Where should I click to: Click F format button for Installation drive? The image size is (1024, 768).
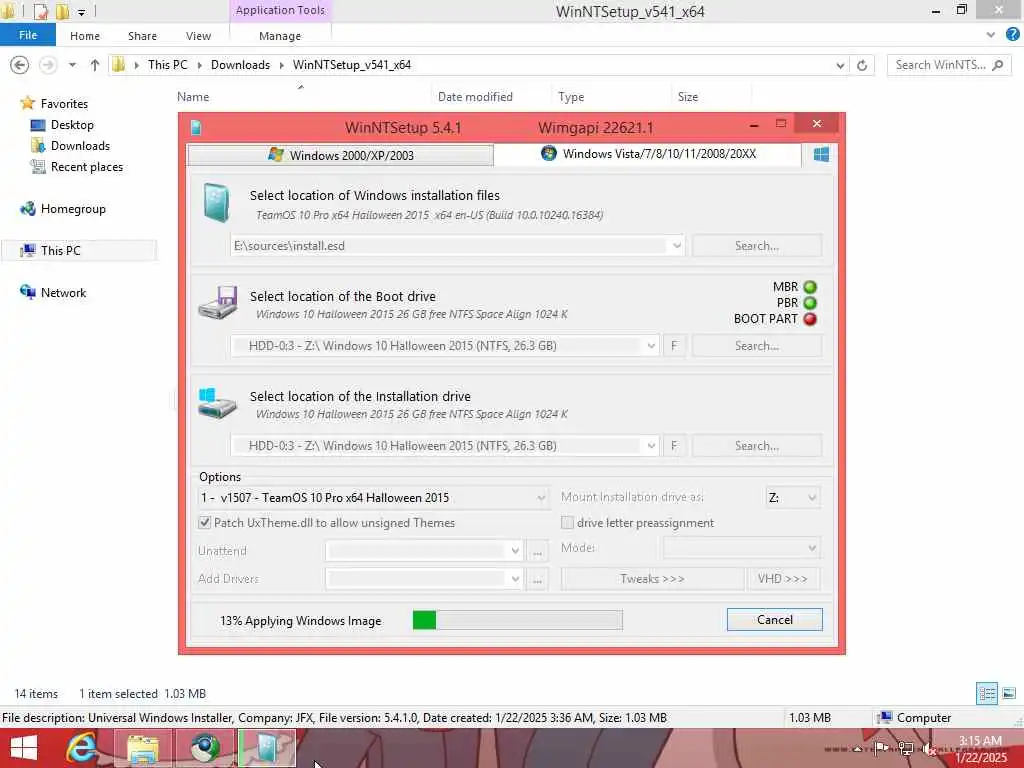674,446
